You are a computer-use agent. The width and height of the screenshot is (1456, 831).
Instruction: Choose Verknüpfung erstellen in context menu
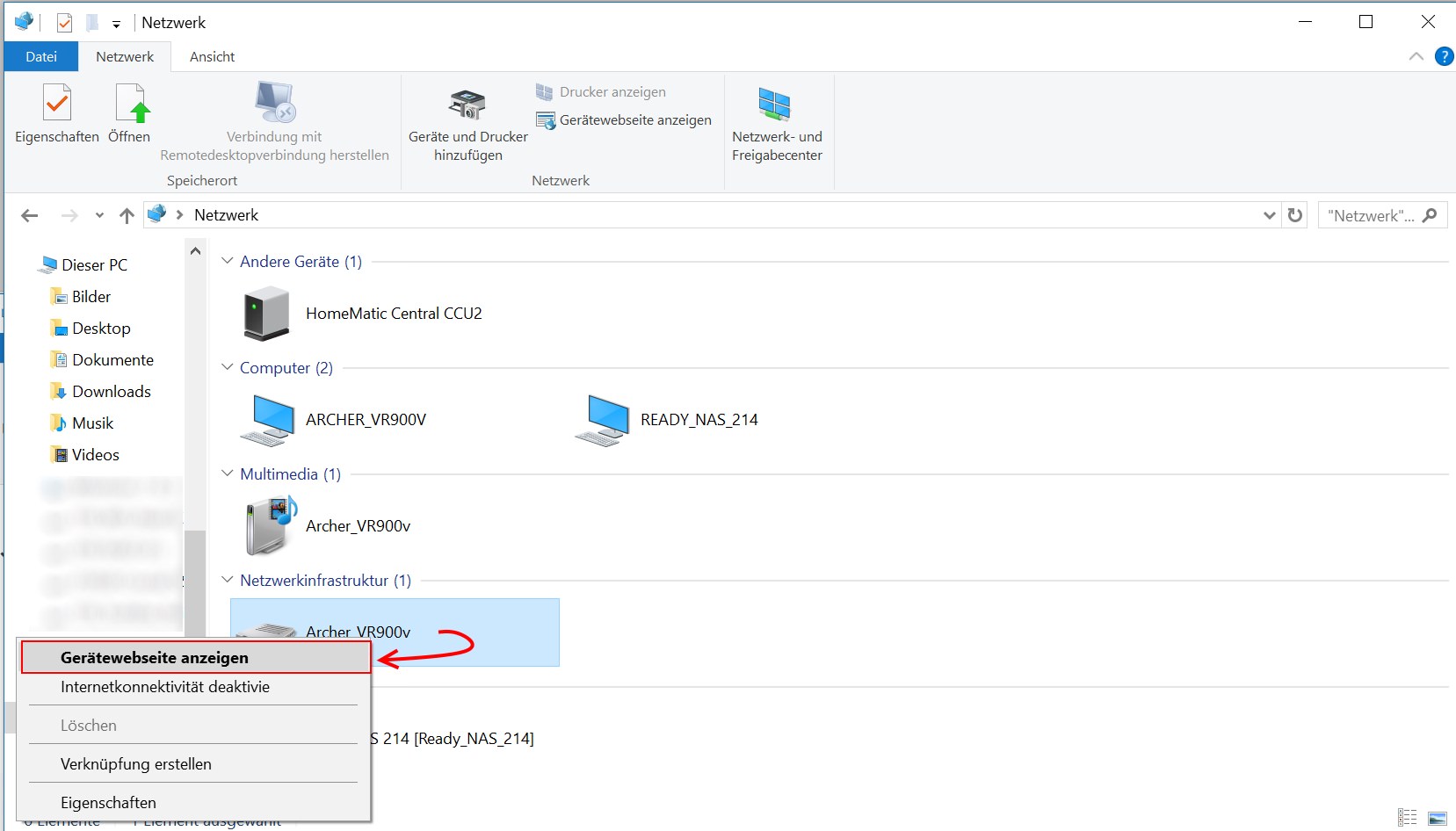point(194,764)
